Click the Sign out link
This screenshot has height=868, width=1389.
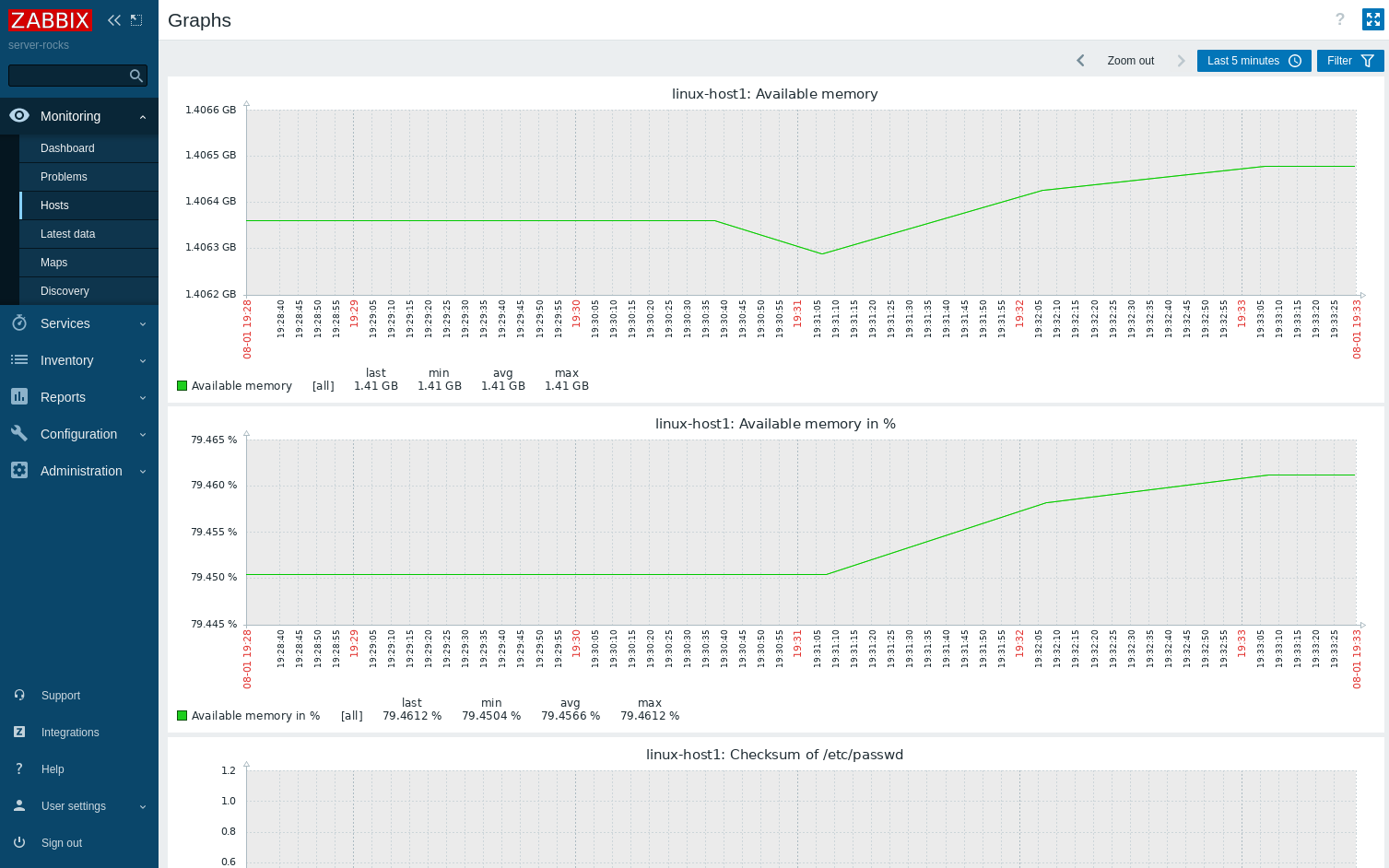point(62,843)
